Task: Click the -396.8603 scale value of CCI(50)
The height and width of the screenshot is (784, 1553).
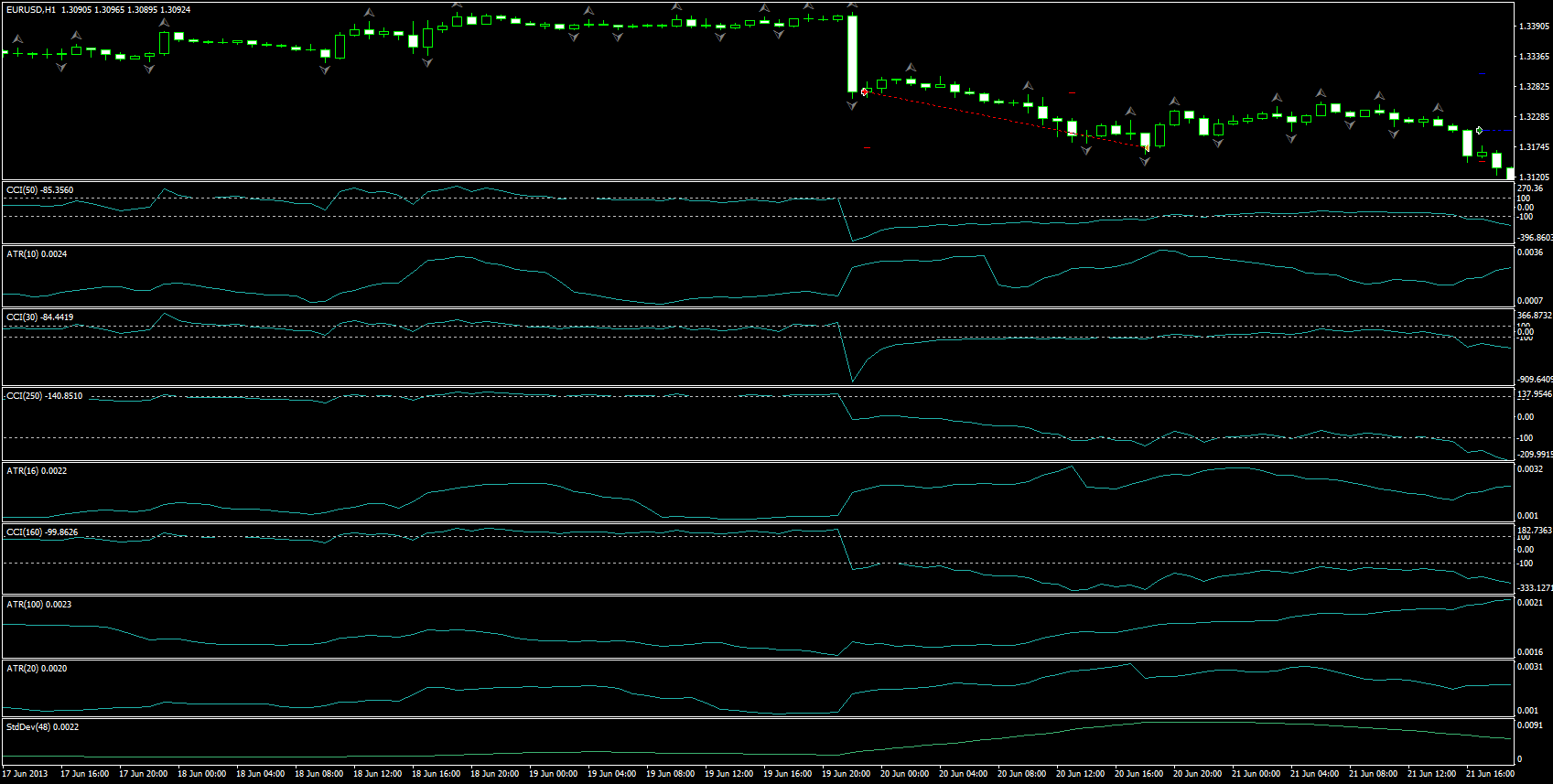Action: [1535, 238]
